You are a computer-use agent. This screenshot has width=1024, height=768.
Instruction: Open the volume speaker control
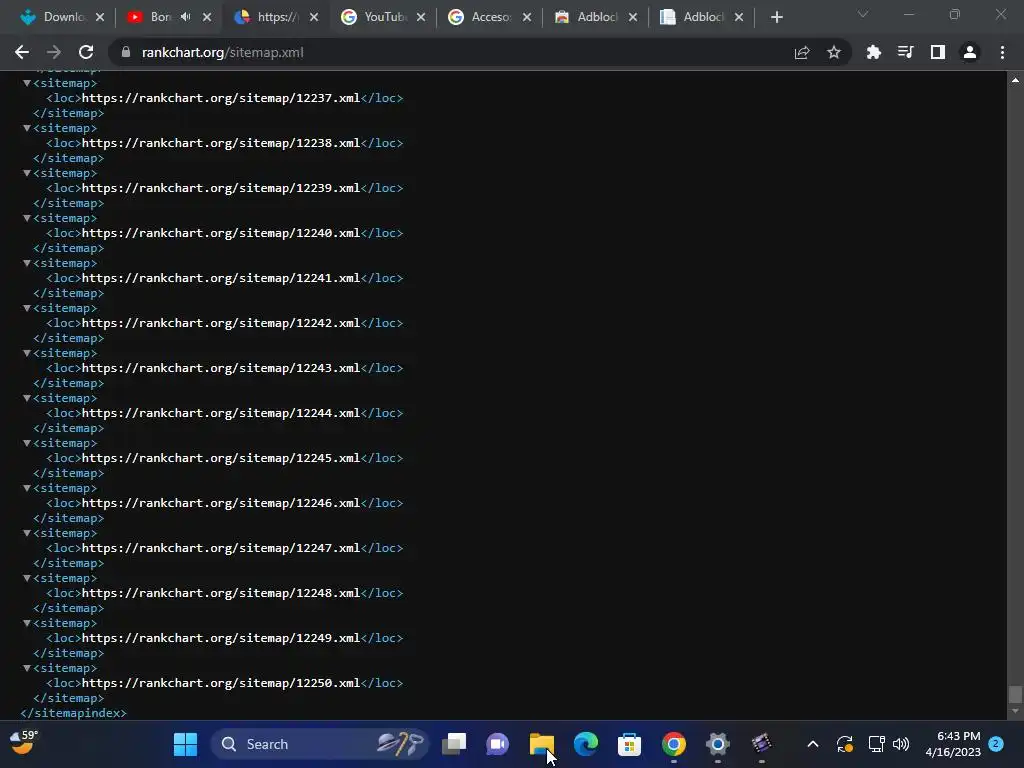pos(901,744)
